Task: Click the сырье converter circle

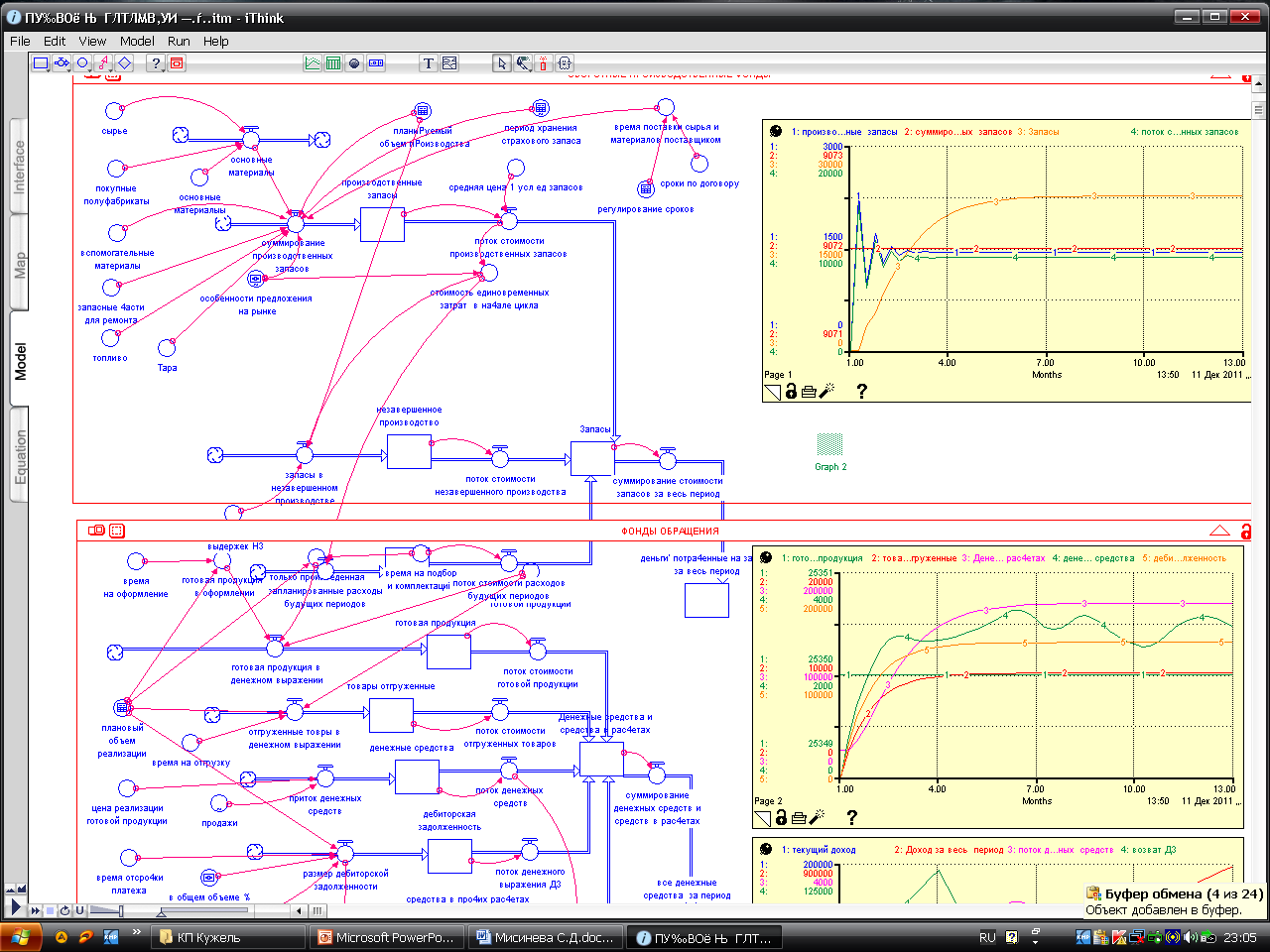Action: coord(115,110)
